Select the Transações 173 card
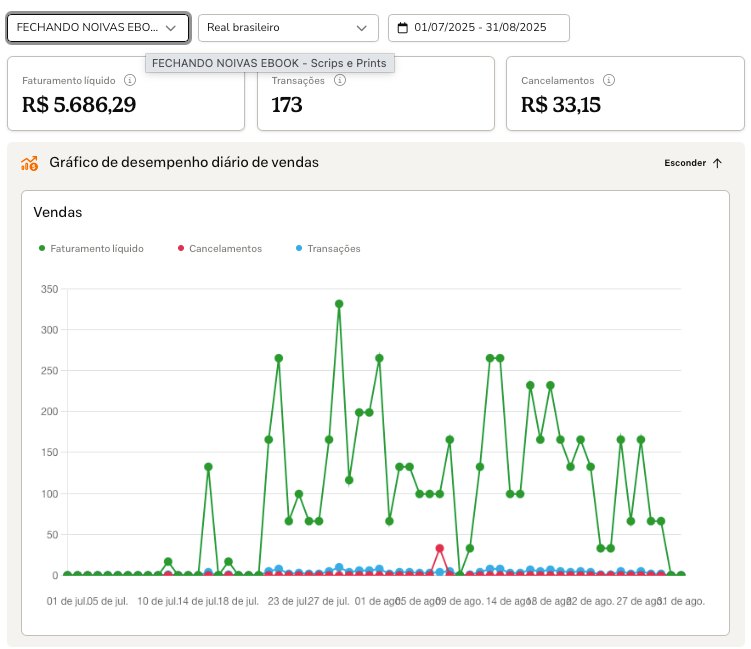This screenshot has width=751, height=649. click(x=376, y=93)
